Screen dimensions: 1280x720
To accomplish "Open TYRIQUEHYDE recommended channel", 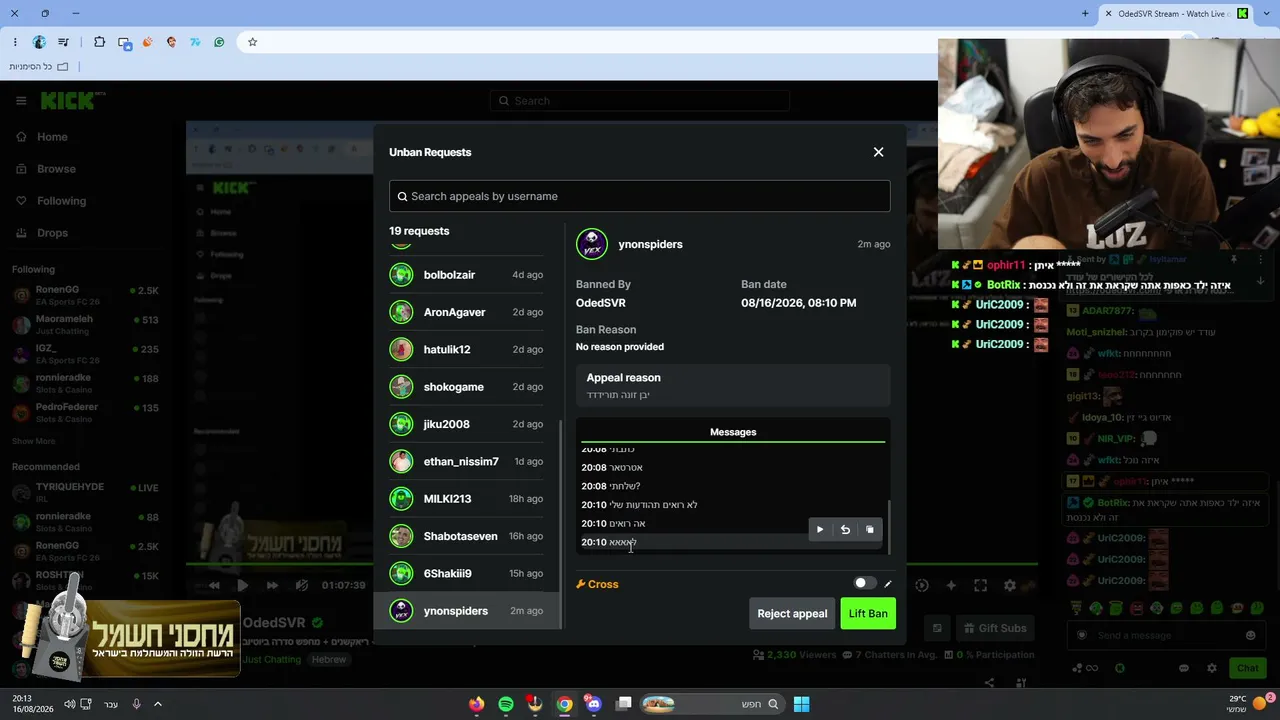I will click(x=86, y=492).
